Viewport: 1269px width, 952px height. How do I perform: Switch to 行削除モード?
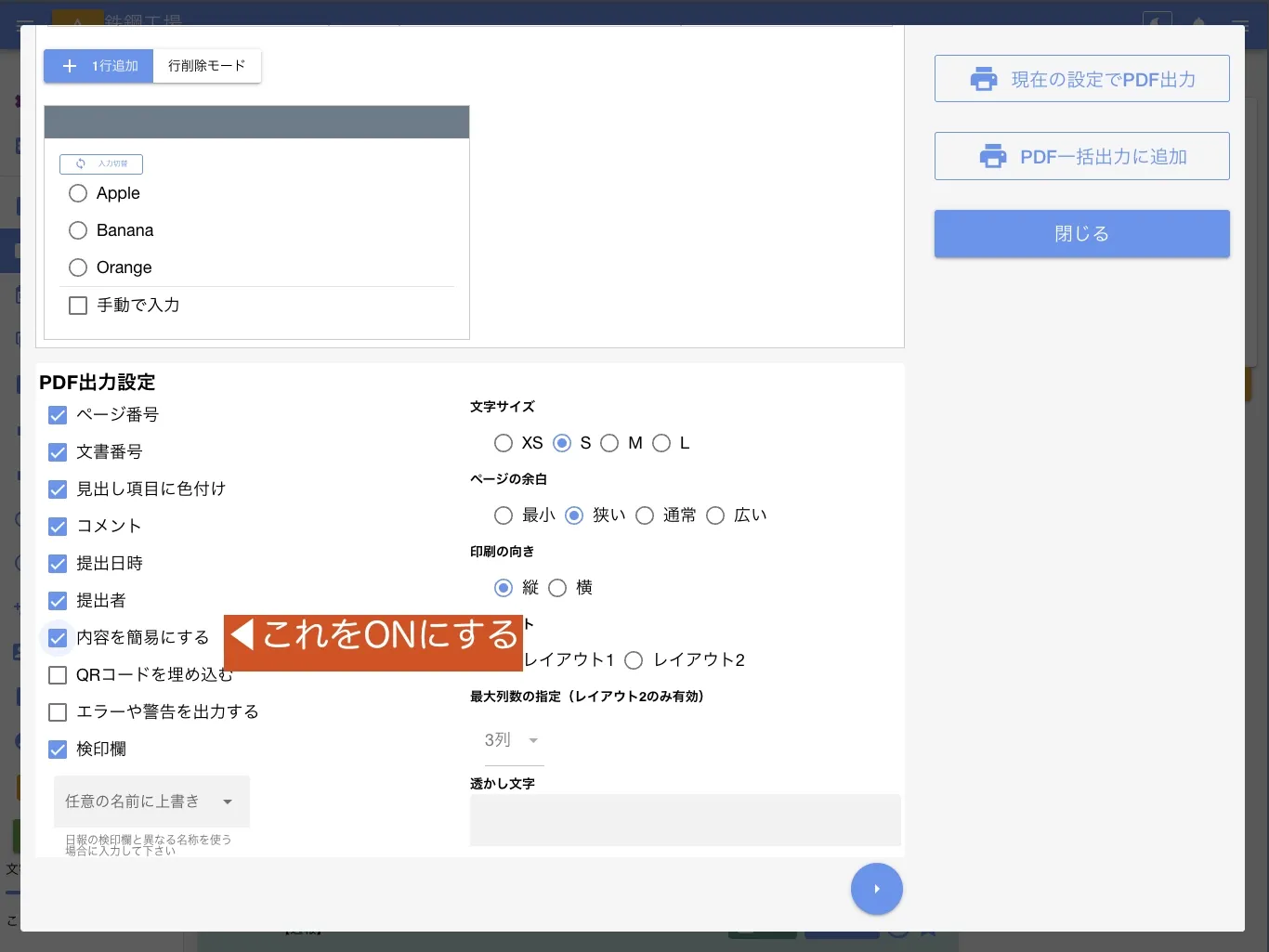tap(207, 66)
